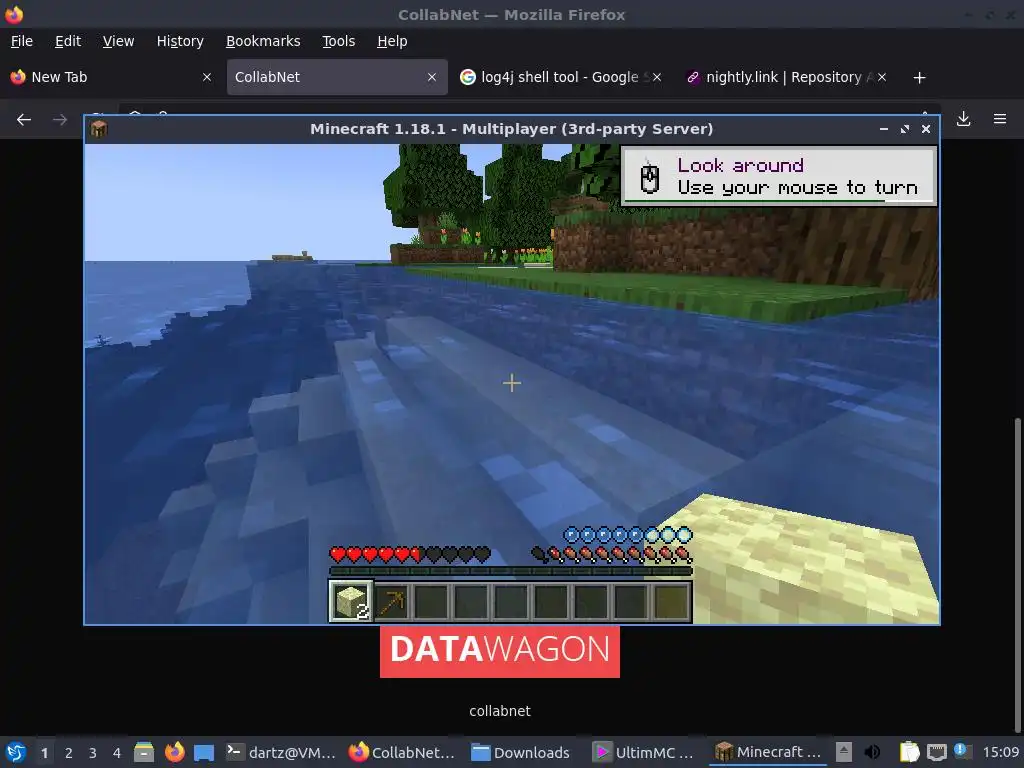Open the dartz@VM terminal taskbar entry
Screen dimensions: 1024x768
tap(281, 752)
